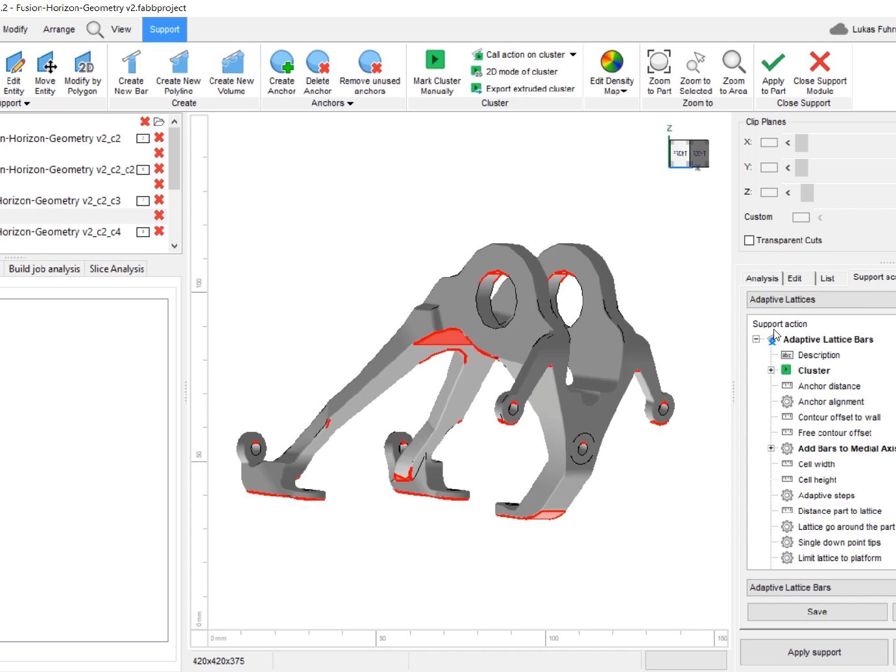Enable Transparent Cuts
The width and height of the screenshot is (896, 672).
click(747, 240)
